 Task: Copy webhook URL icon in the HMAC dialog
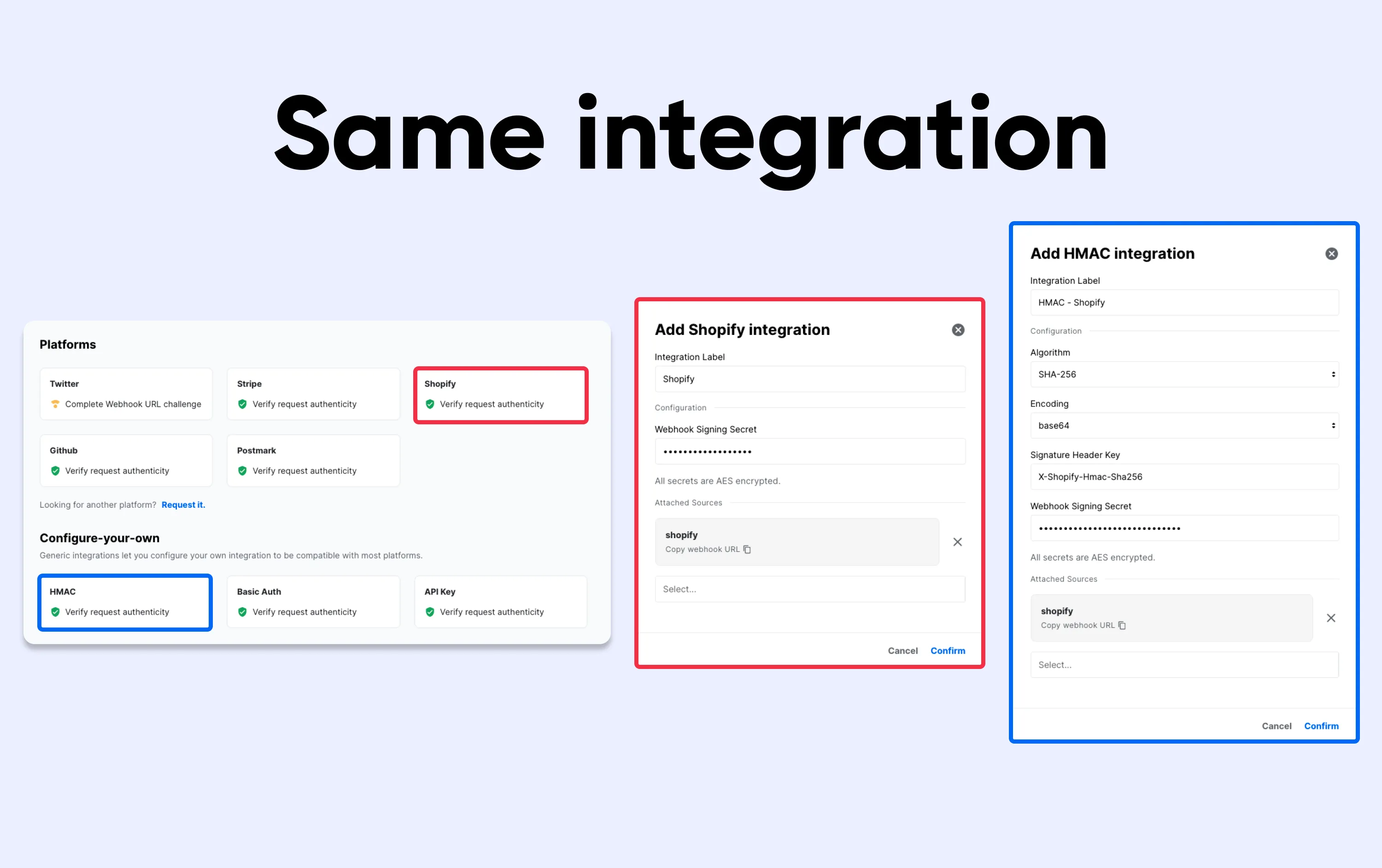[1122, 625]
